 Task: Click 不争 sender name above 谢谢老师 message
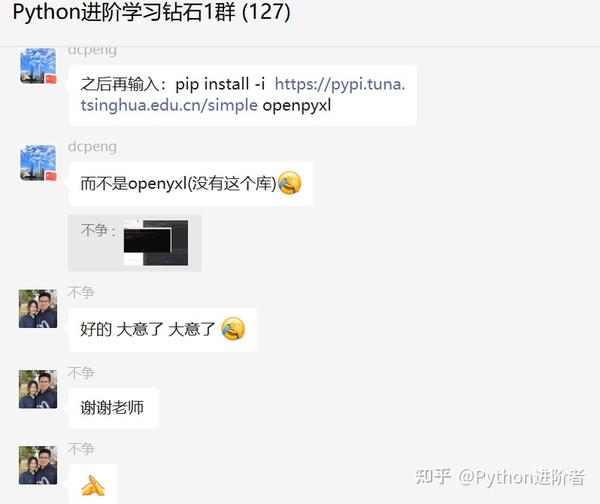pyautogui.click(x=81, y=373)
